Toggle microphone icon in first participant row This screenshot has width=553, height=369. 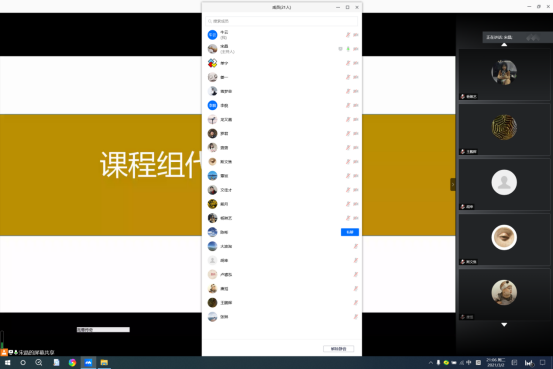click(348, 35)
